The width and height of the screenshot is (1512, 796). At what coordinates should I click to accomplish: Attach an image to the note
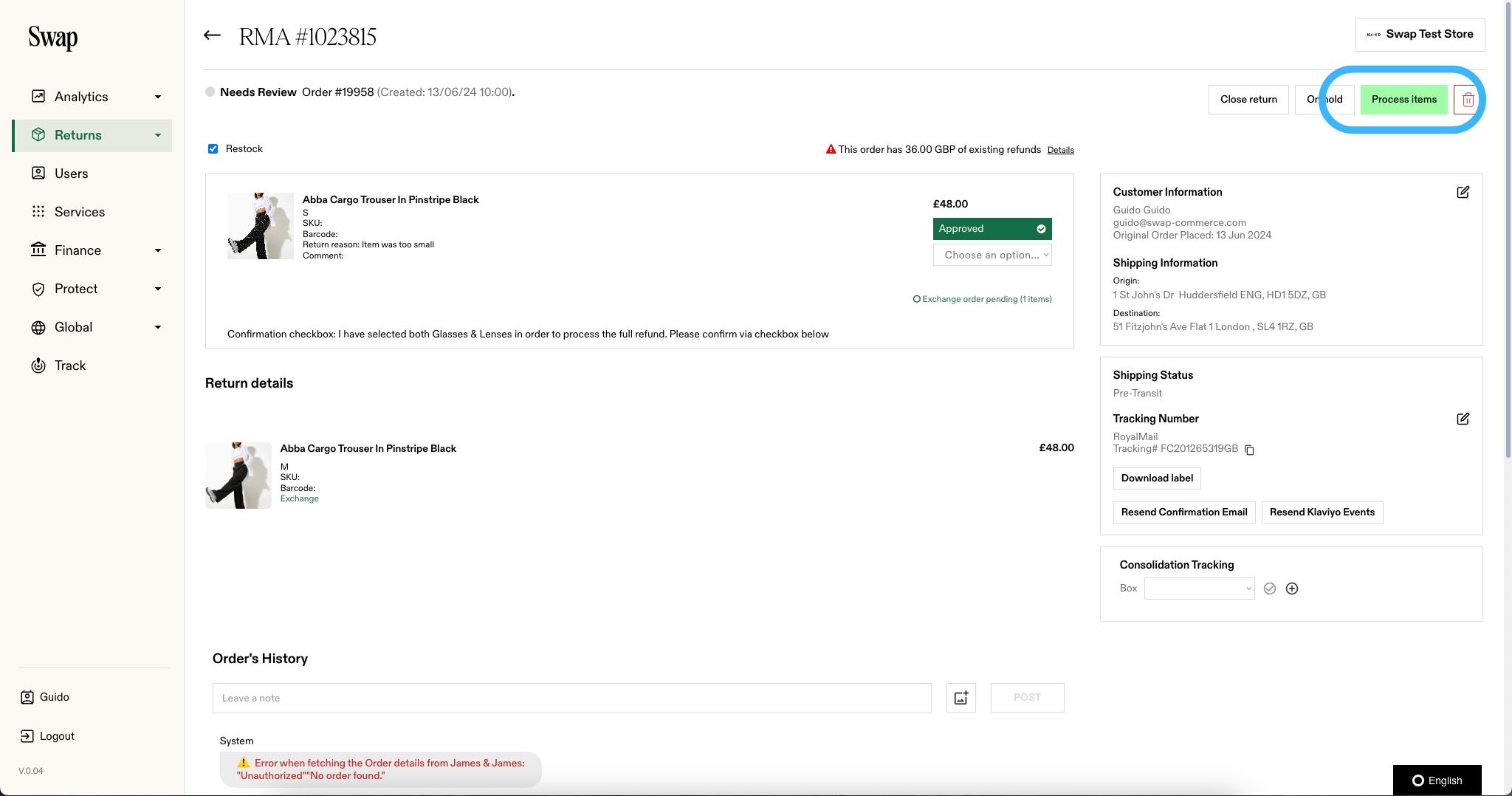961,698
